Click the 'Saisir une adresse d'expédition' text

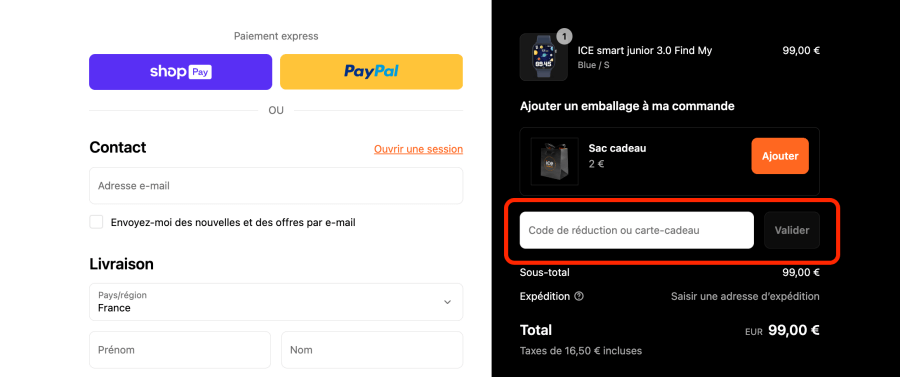745,297
